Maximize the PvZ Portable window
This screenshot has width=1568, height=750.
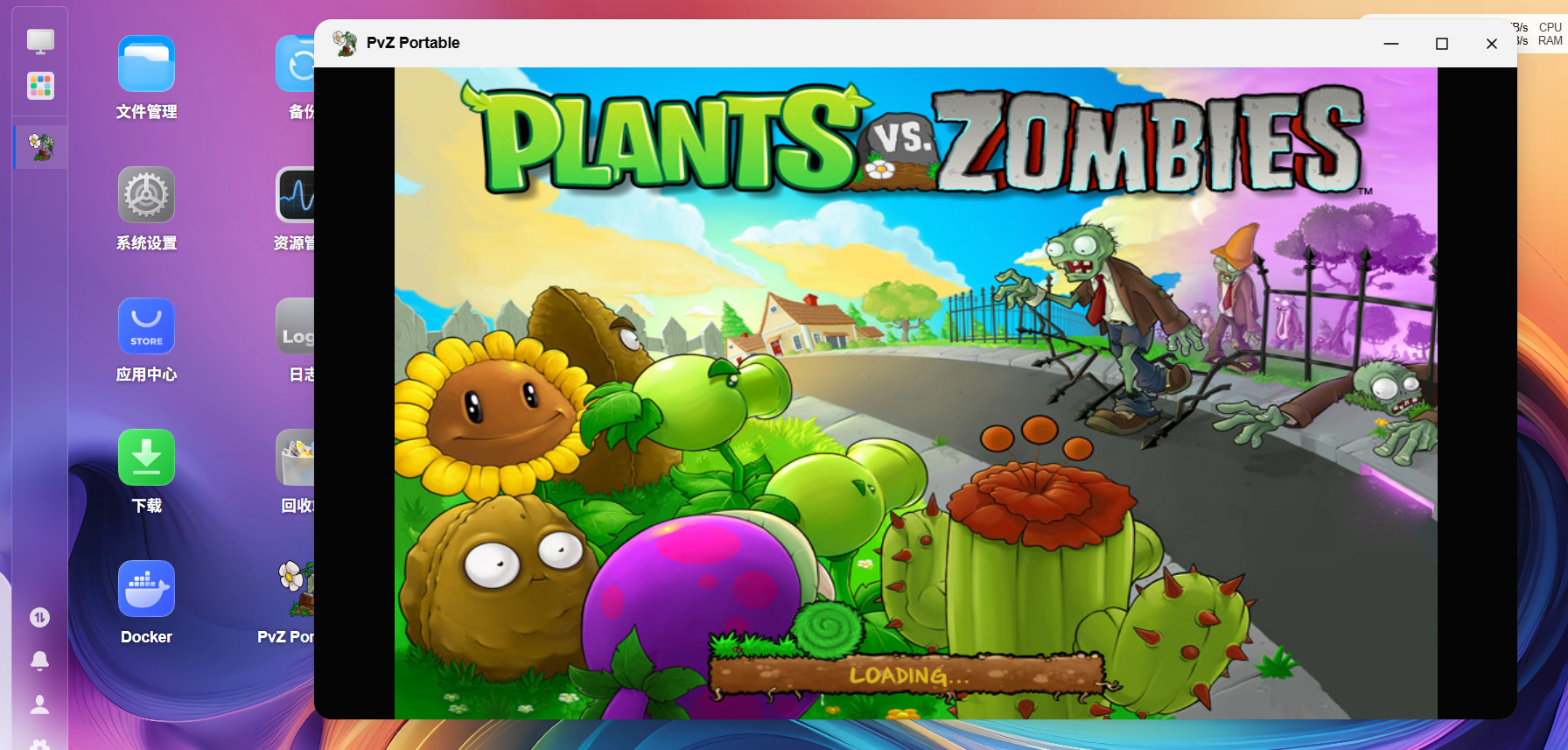[1442, 44]
